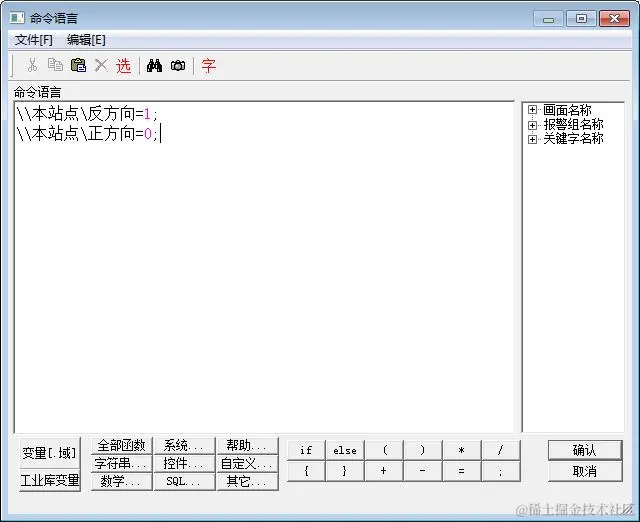Click the camera-shaped toolbar icon
This screenshot has height=522, width=640.
click(178, 65)
